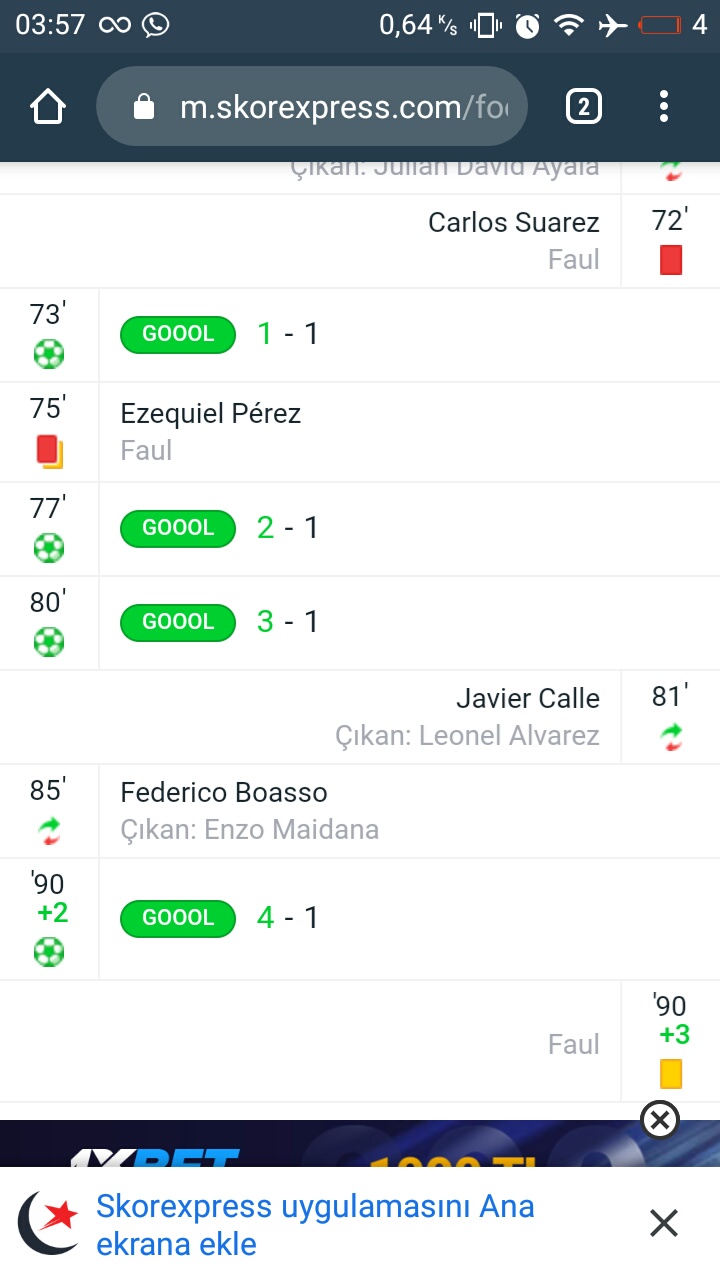
Task: Select the Javier Calle substitution entry
Action: 360,717
